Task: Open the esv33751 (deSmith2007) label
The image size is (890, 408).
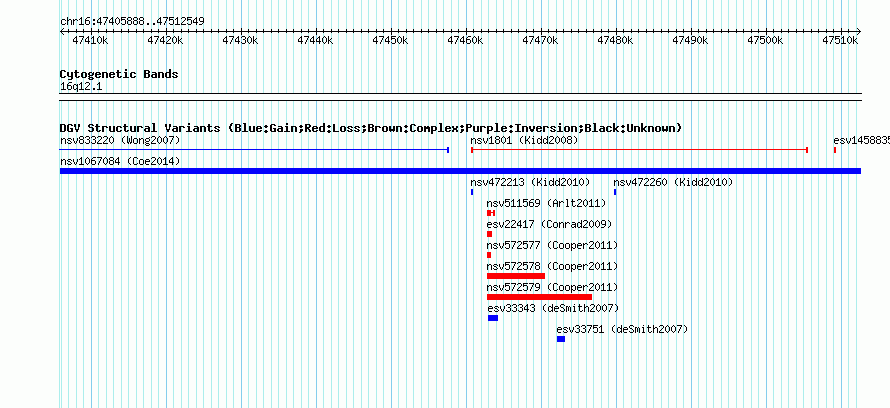Action: [622, 329]
